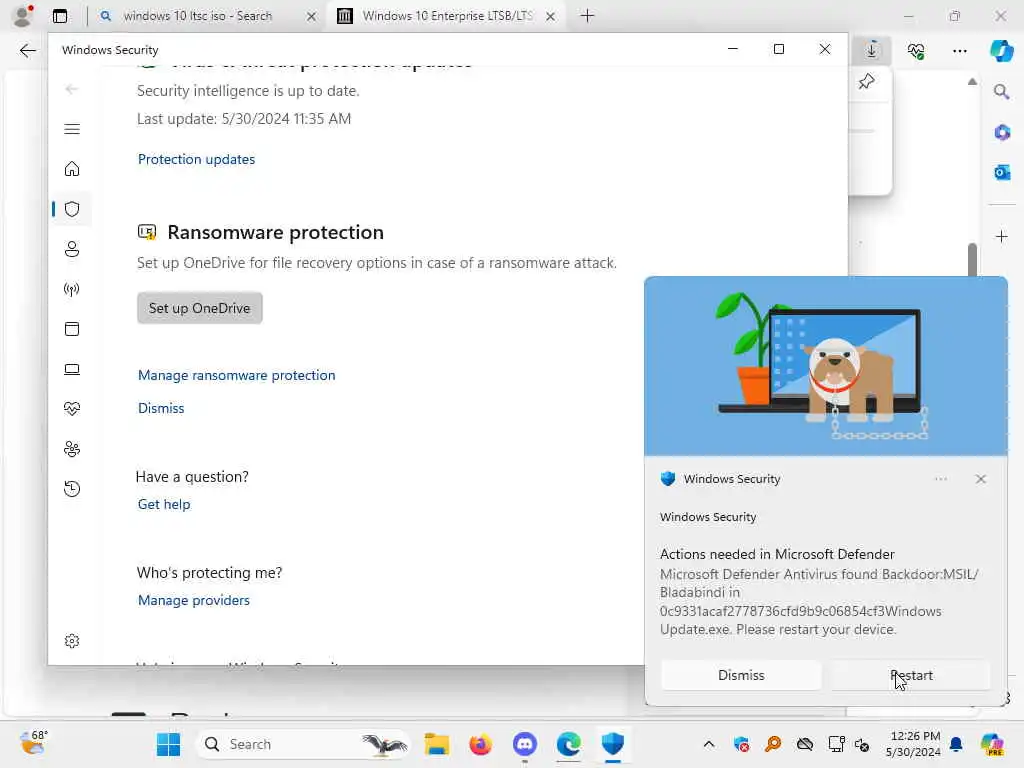The width and height of the screenshot is (1024, 768).
Task: Click the plus to customize Edge sidebar
Action: (x=1002, y=236)
